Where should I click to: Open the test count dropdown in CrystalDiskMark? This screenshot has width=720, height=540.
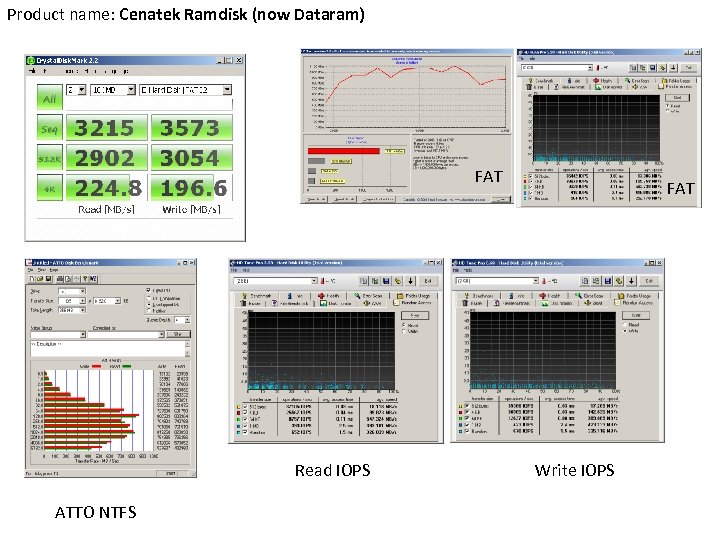click(77, 90)
